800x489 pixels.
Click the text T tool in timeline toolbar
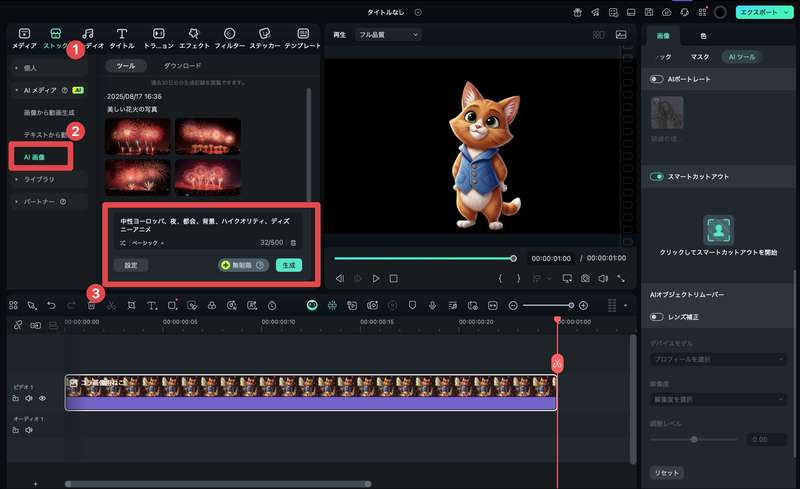(x=152, y=305)
